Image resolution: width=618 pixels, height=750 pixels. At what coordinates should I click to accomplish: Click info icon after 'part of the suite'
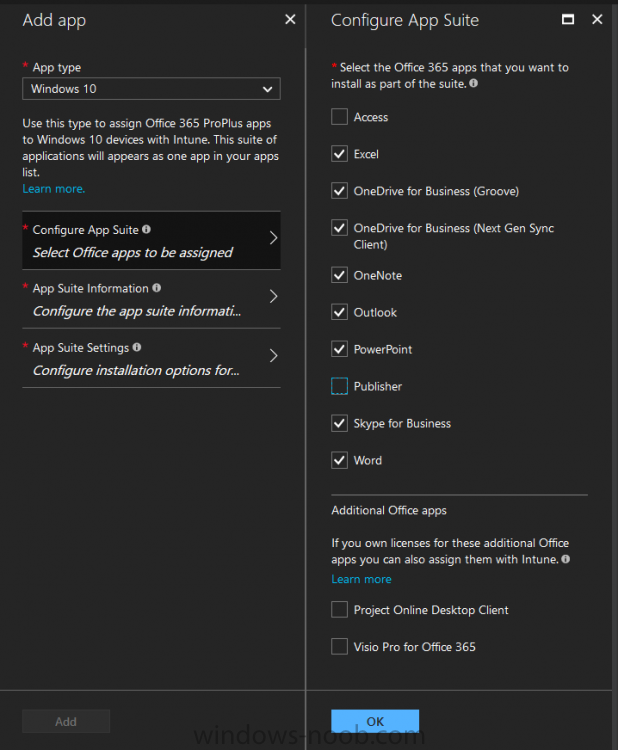[474, 83]
